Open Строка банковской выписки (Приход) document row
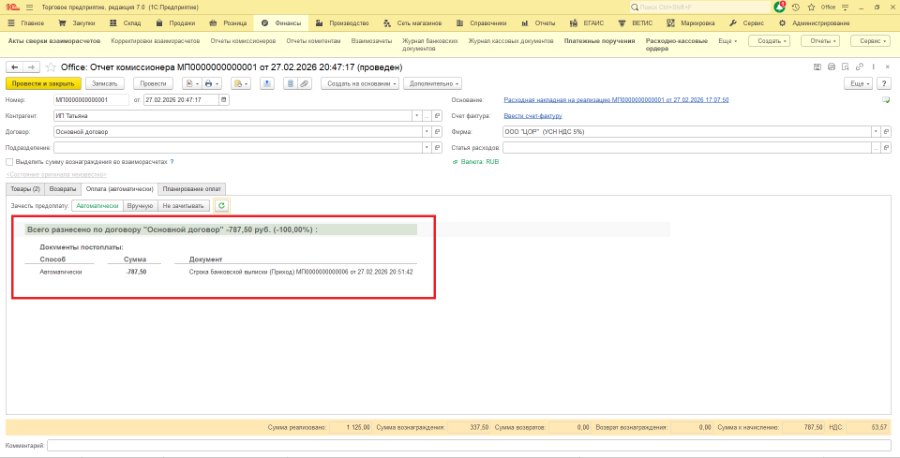This screenshot has height=458, width=900. [301, 272]
